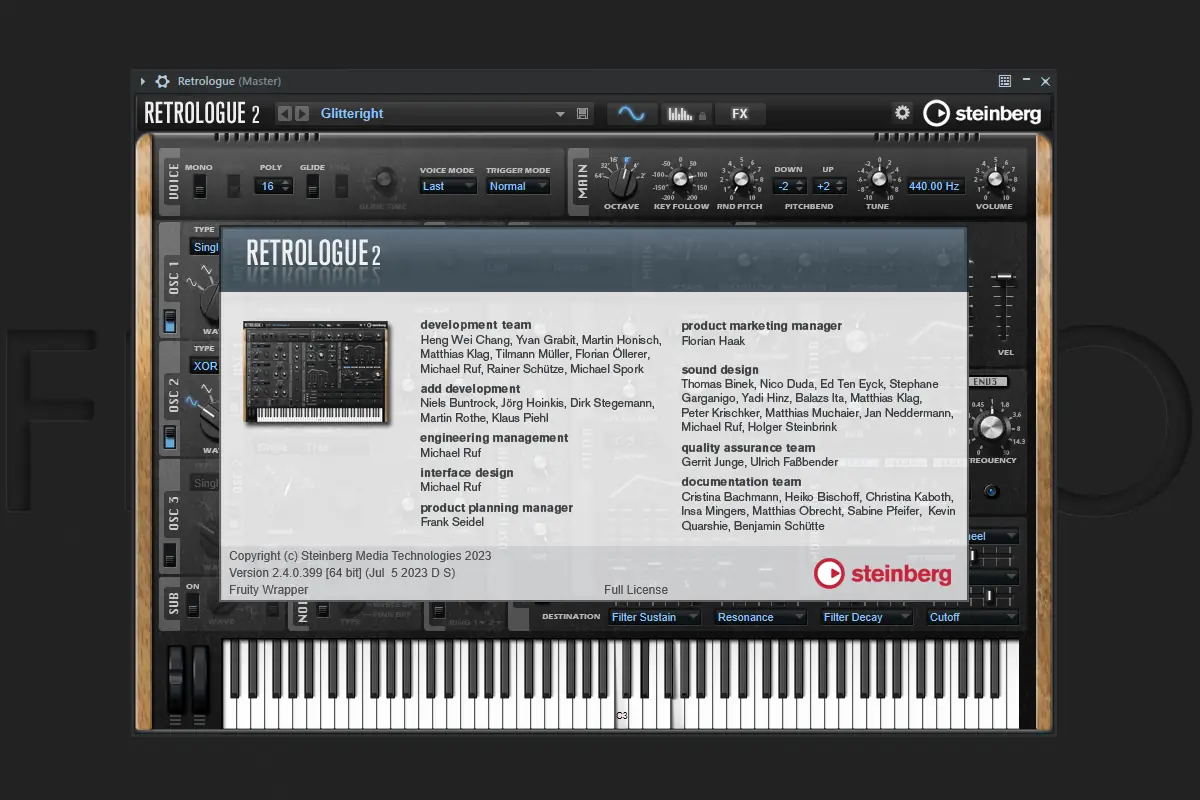Click the Volume knob in Main section
Screen dimensions: 1200x800
point(994,180)
